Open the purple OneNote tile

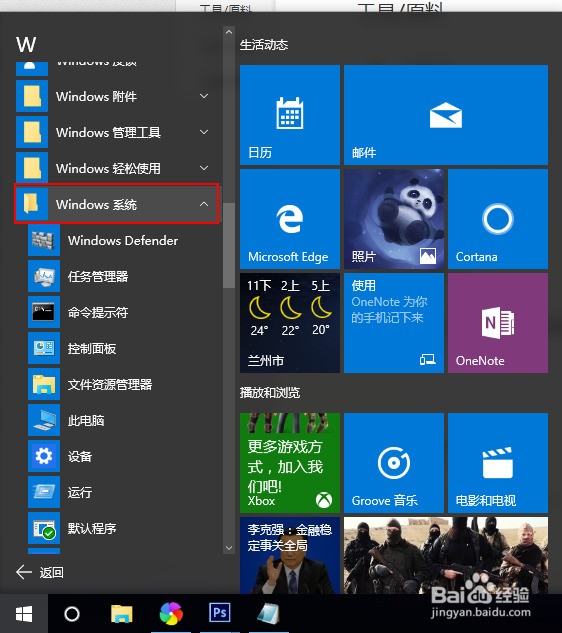click(498, 323)
